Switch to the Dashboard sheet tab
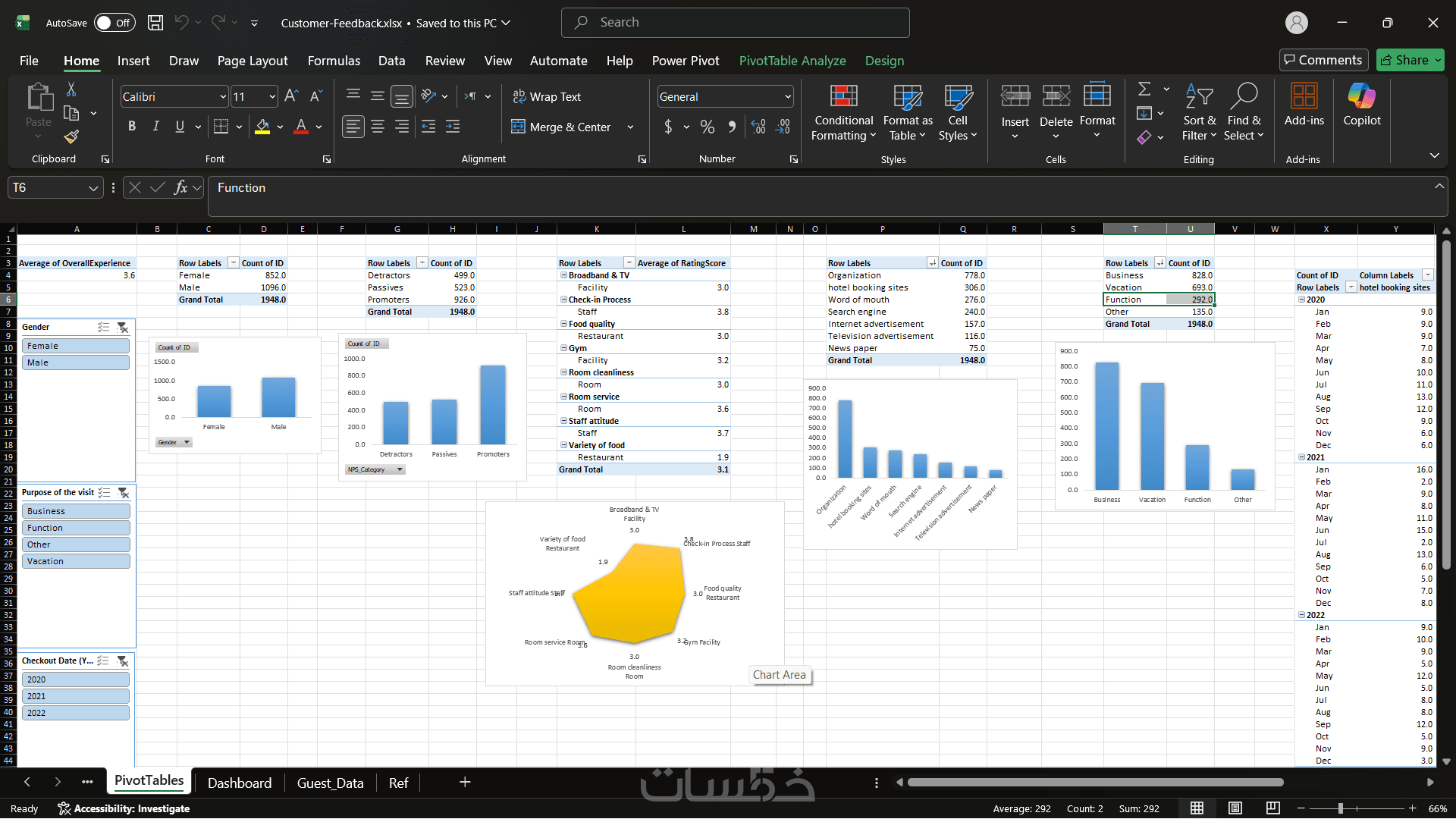Screen dimensions: 1456x819 239,783
